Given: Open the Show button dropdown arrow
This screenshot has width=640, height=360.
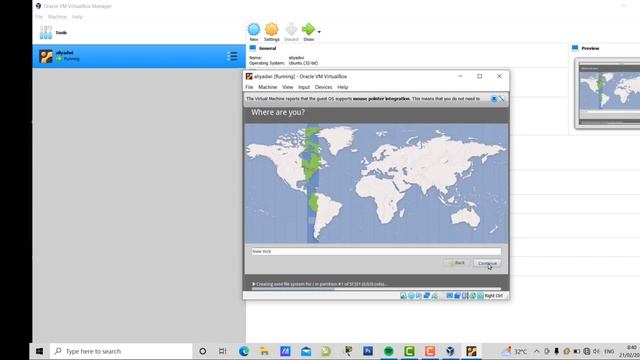Looking at the screenshot, I should (319, 32).
